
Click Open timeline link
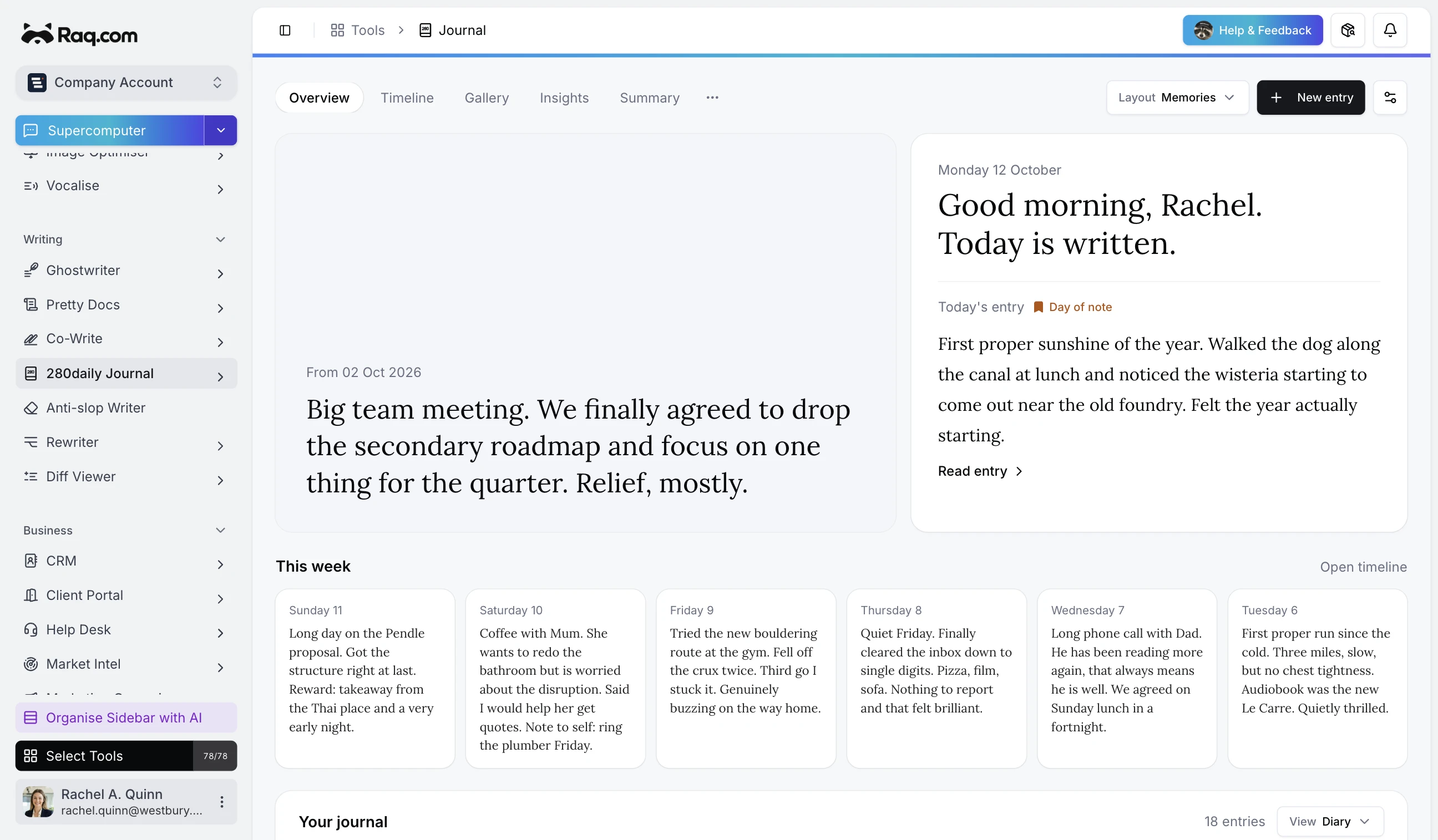(x=1363, y=567)
